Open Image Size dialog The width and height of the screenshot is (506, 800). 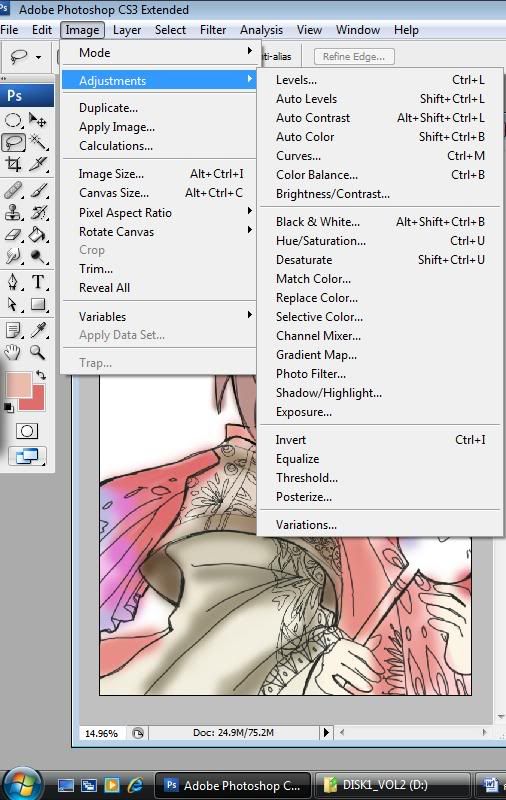[x=159, y=174]
